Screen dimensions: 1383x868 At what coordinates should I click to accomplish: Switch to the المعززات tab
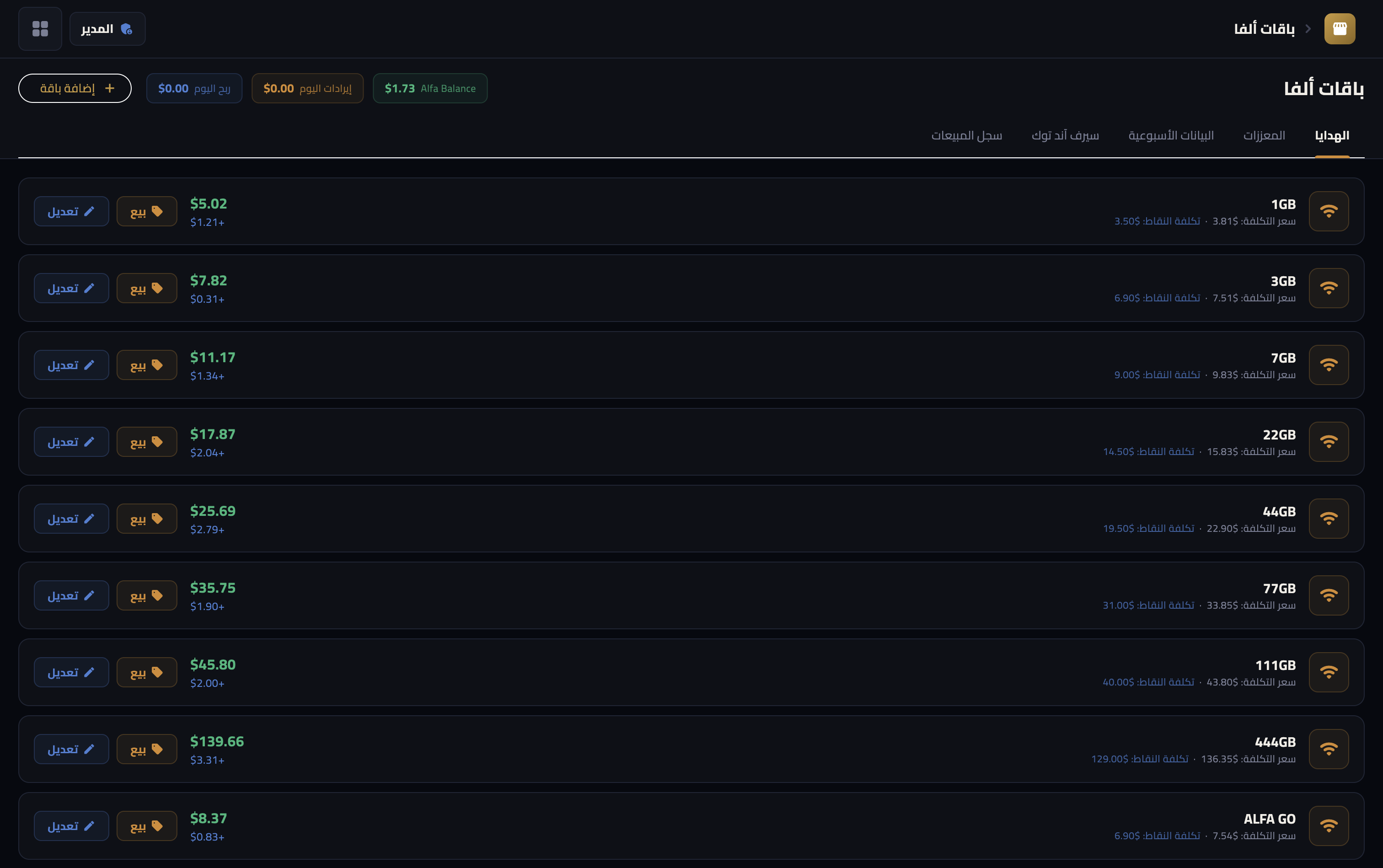pyautogui.click(x=1264, y=135)
